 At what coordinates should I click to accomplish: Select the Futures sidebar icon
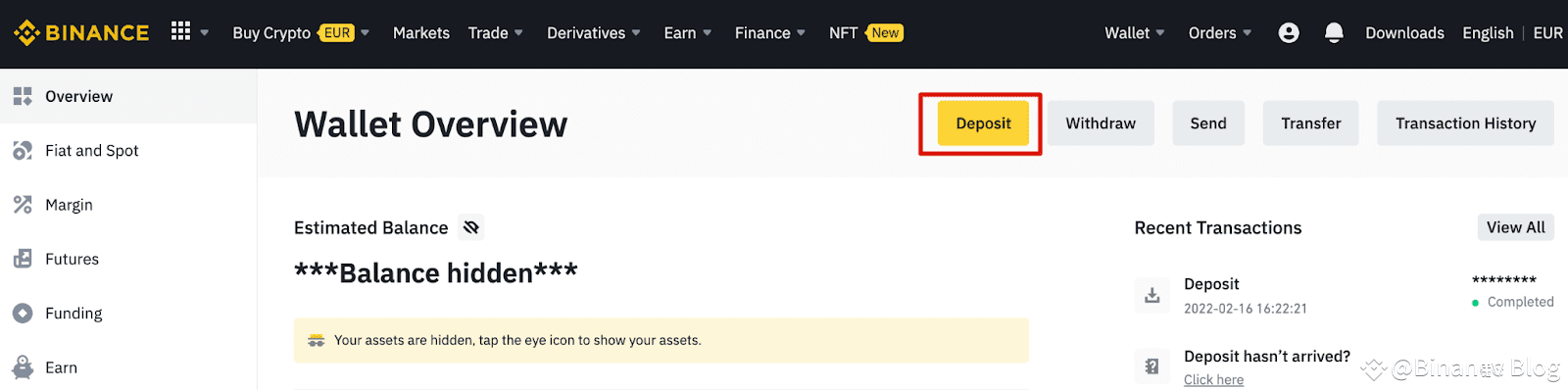click(23, 259)
